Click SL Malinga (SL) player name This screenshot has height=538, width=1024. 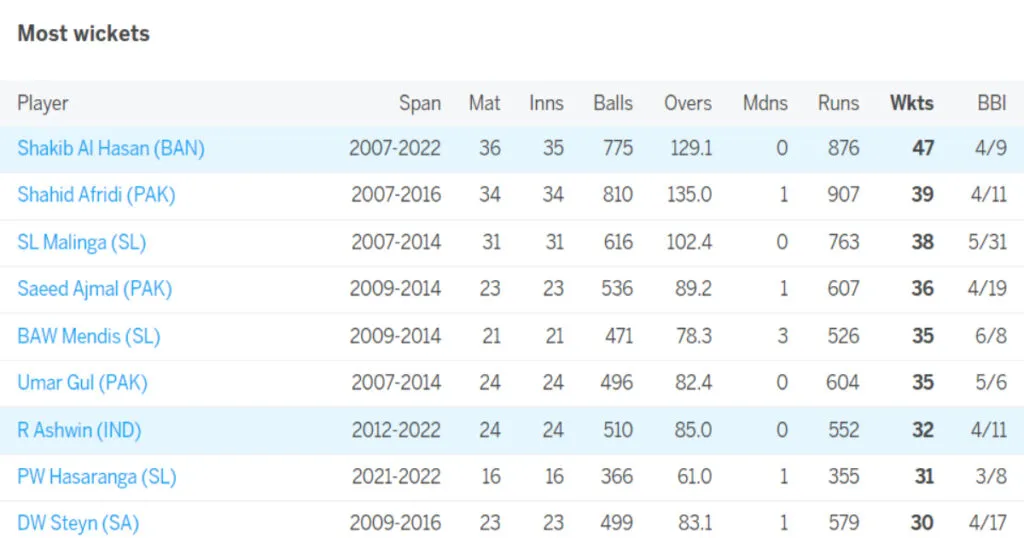[x=82, y=242]
